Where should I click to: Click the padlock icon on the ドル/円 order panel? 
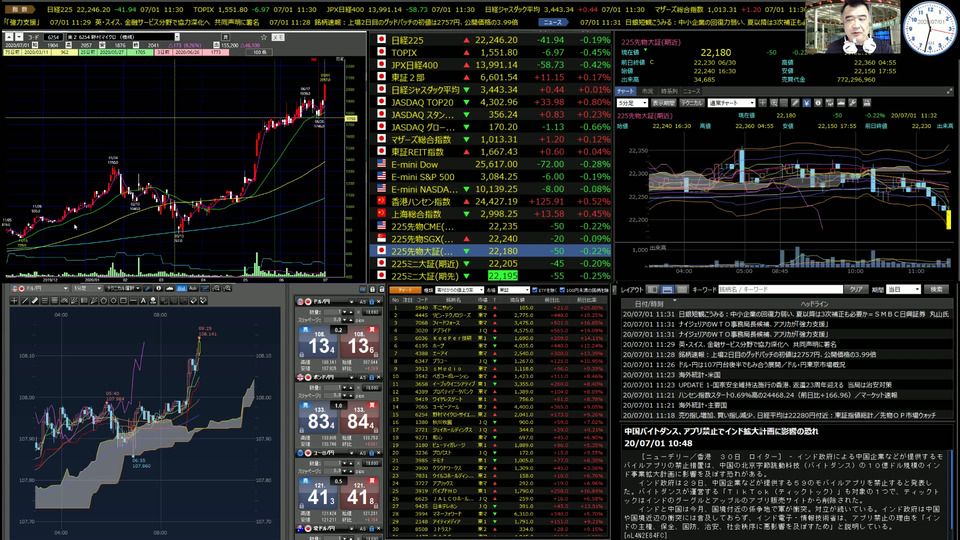(372, 301)
